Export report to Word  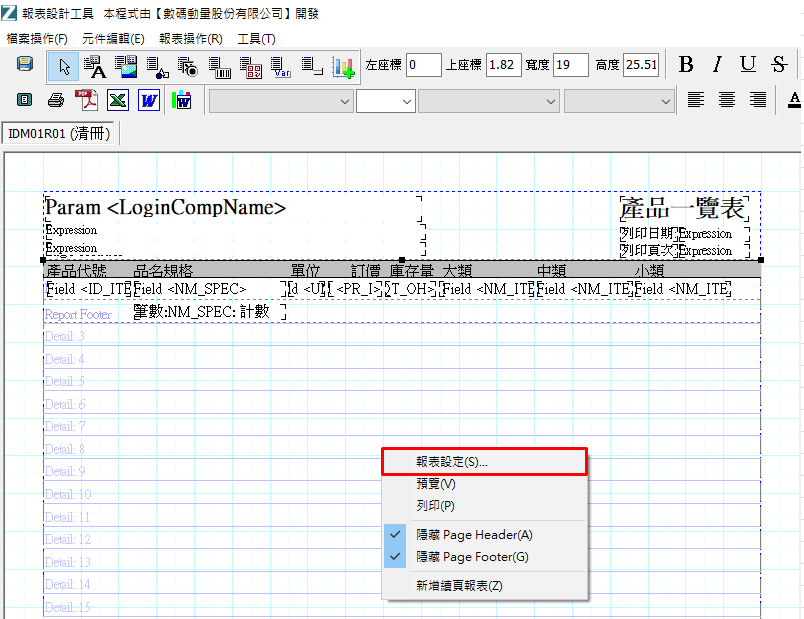[x=149, y=100]
